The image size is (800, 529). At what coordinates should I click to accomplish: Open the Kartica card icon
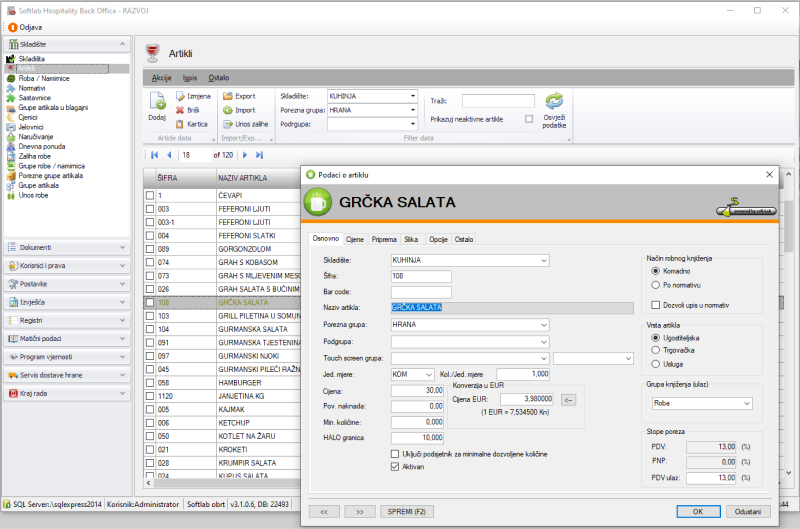point(180,124)
